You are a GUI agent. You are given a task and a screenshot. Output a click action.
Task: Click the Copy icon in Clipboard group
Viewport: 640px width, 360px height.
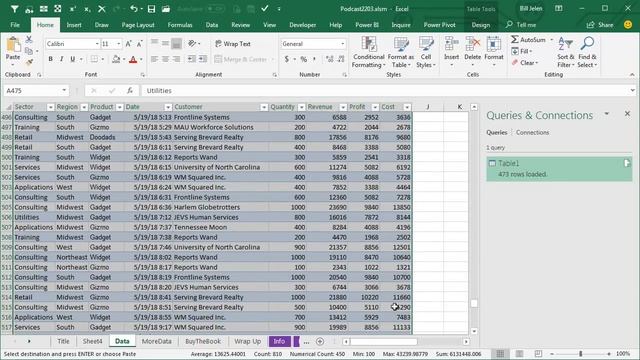pyautogui.click(x=29, y=51)
